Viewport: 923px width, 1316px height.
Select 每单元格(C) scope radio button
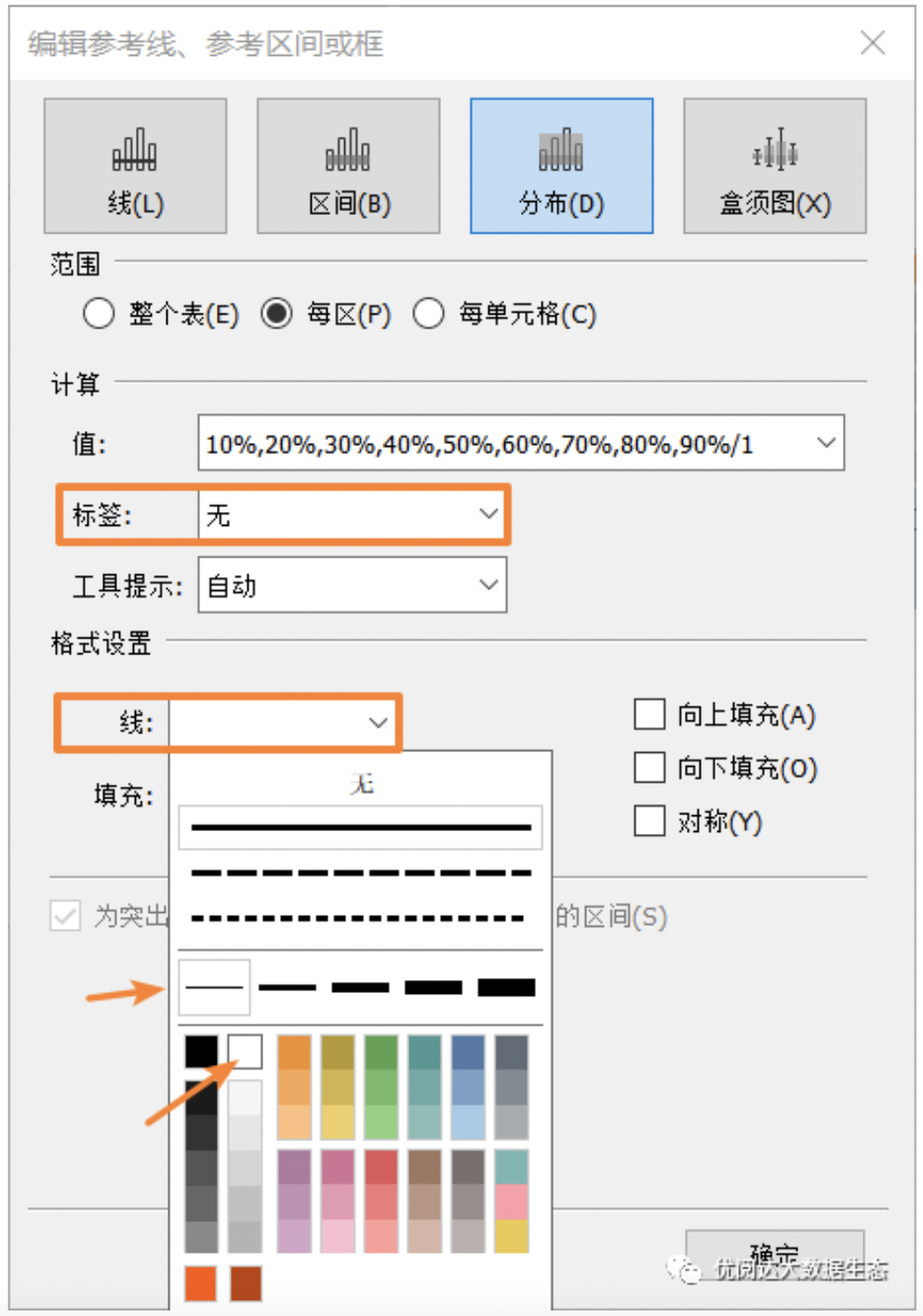pos(428,314)
